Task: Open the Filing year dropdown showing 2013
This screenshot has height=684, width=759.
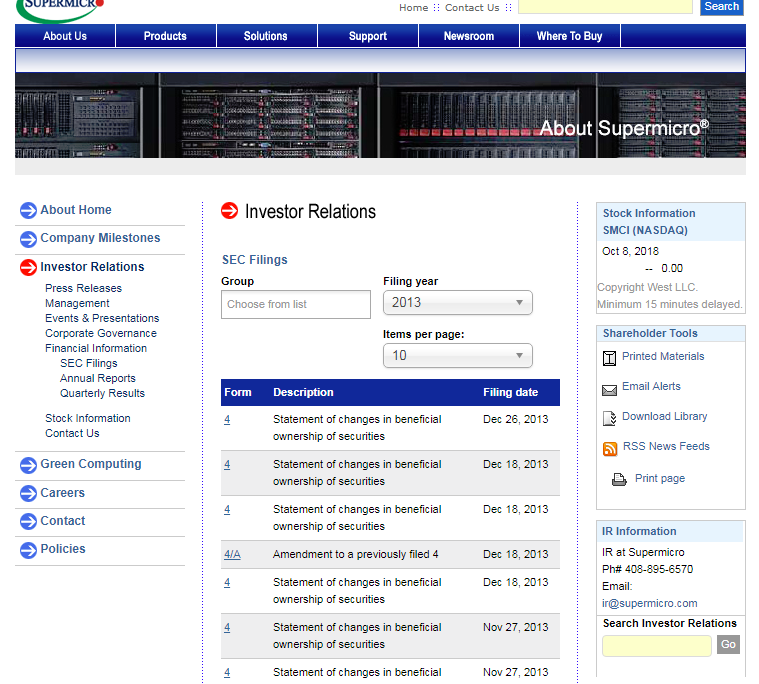Action: [457, 303]
